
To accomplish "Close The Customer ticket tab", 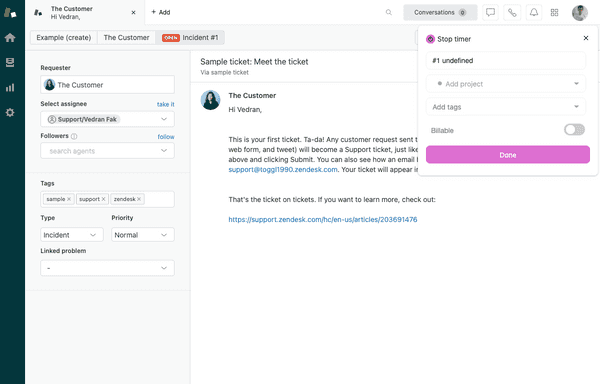I will point(134,13).
